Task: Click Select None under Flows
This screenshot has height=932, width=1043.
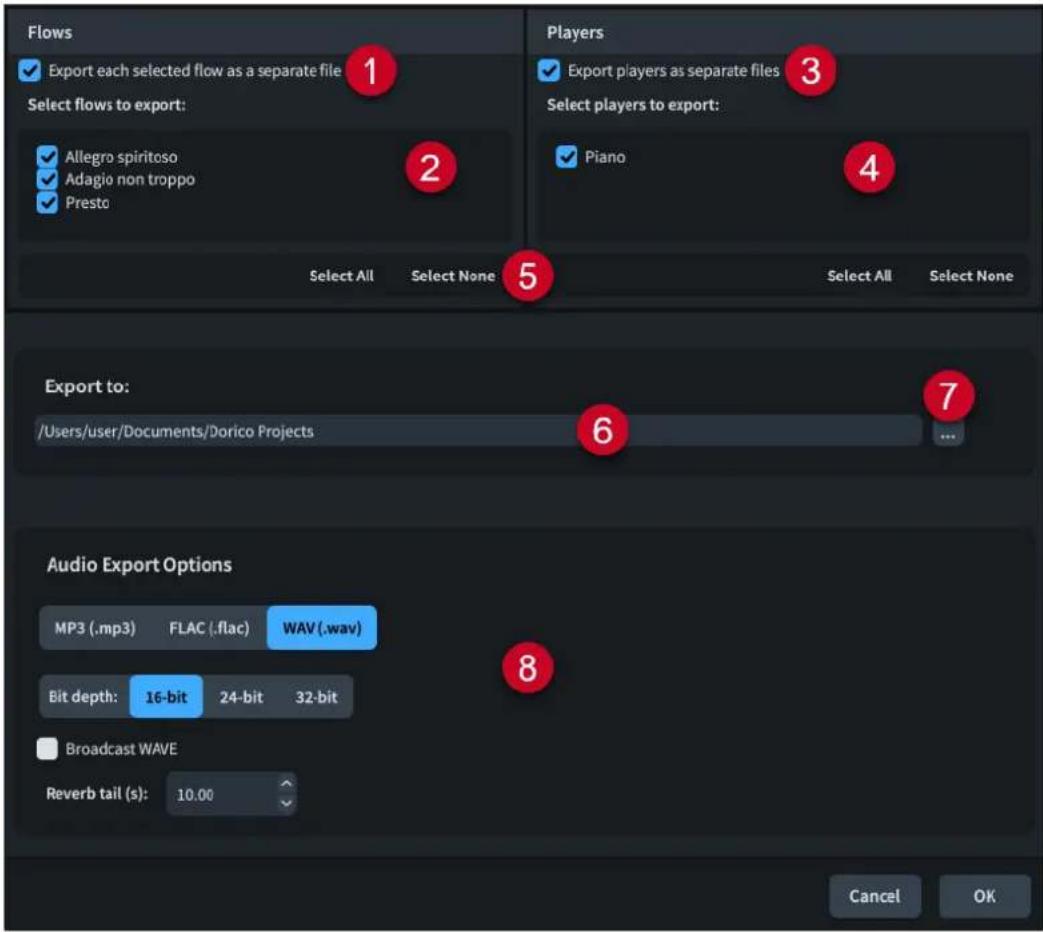Action: (x=453, y=275)
